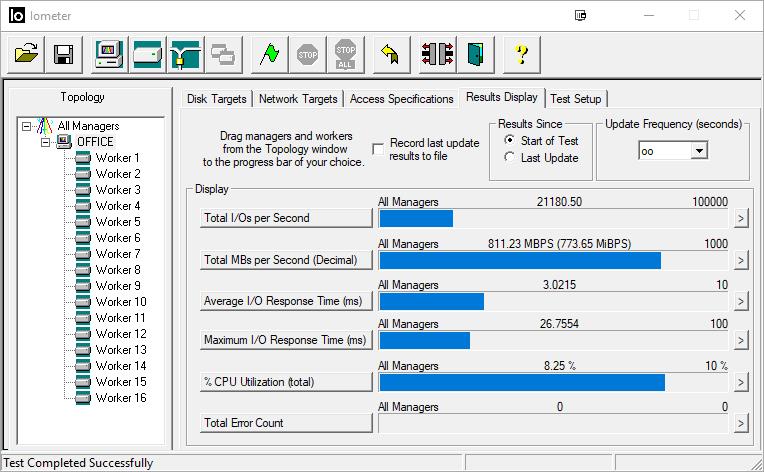
Task: Switch to the Disk Targets tab
Action: pos(217,99)
